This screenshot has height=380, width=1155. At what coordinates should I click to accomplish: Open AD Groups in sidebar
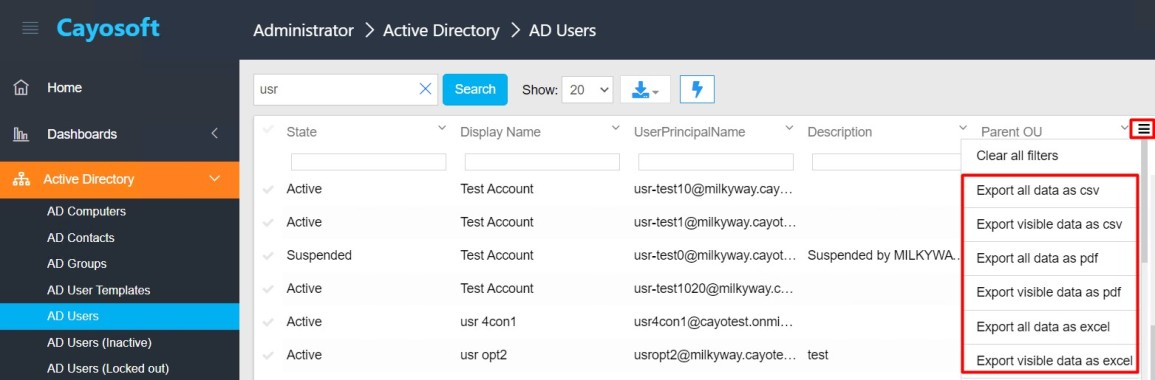(x=77, y=264)
